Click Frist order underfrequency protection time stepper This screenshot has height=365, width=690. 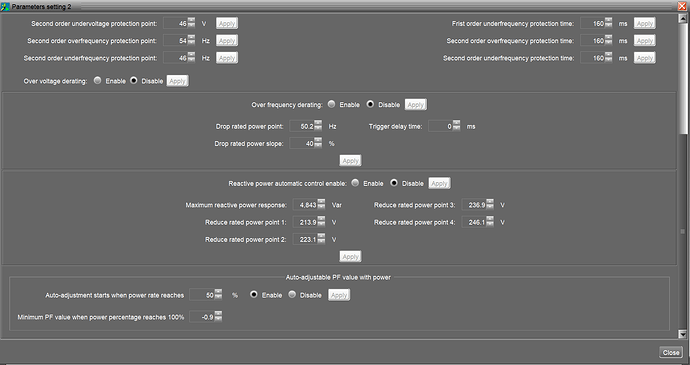pyautogui.click(x=608, y=23)
